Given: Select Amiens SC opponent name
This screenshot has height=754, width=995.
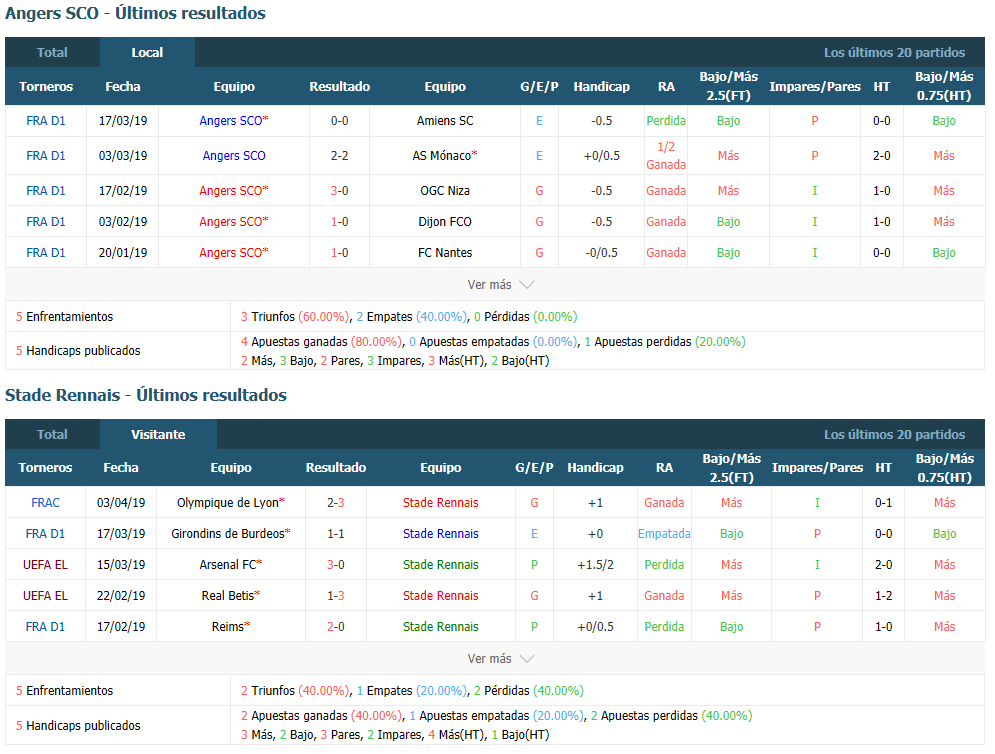Looking at the screenshot, I should (x=445, y=121).
